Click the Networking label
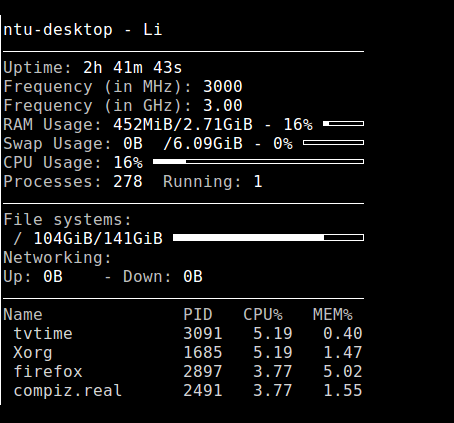Image resolution: width=454 pixels, height=423 pixels. coord(57,258)
